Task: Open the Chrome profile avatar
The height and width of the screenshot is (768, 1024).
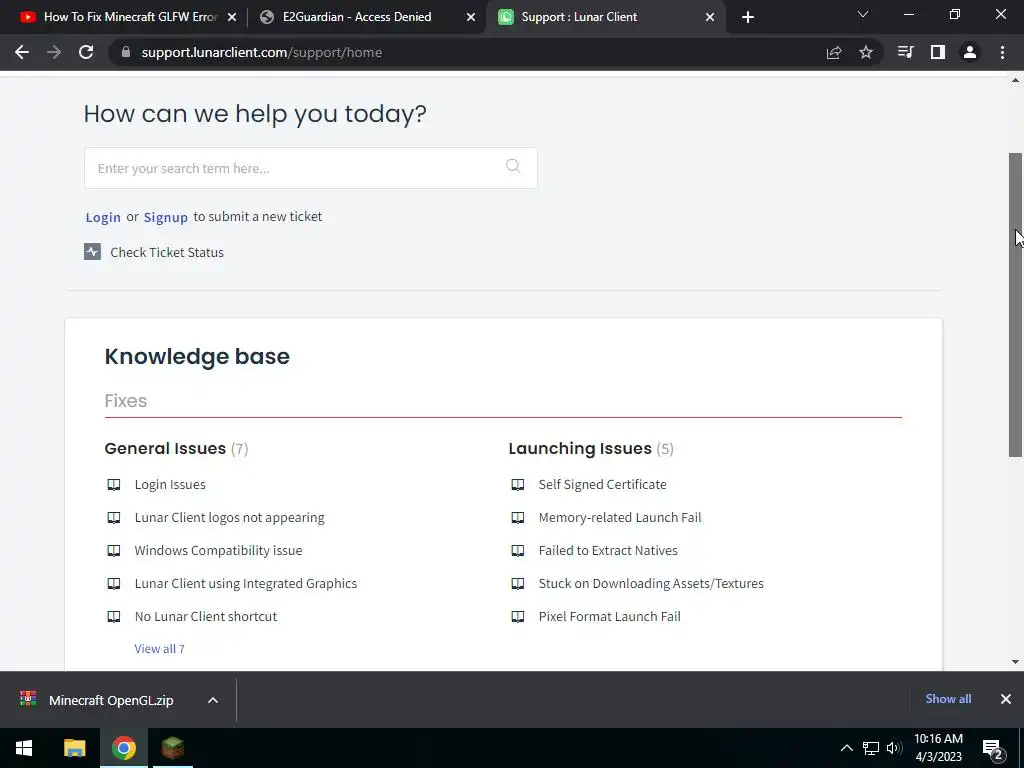Action: pyautogui.click(x=970, y=52)
